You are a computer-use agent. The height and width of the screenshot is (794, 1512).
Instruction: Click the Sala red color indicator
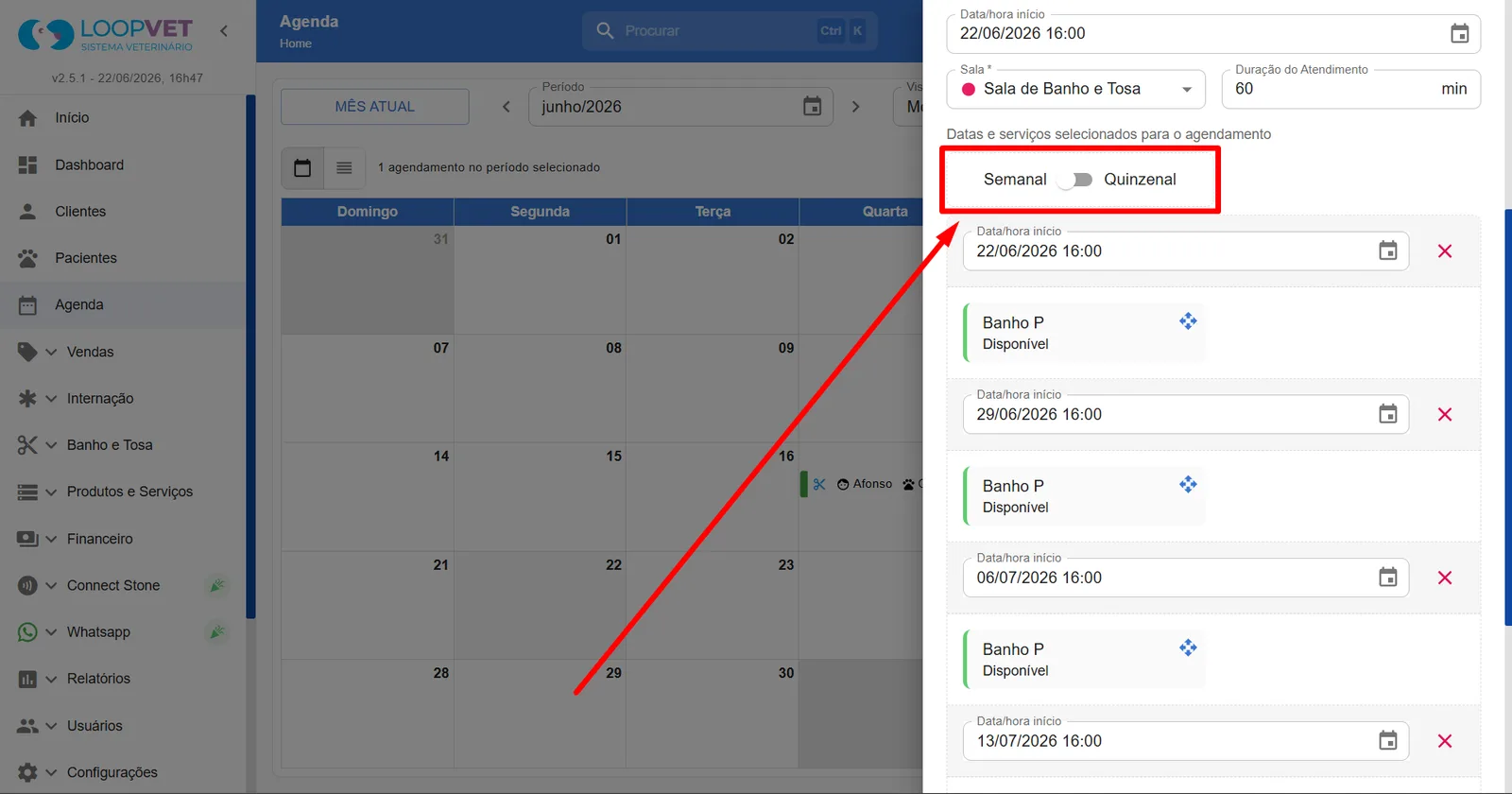click(968, 90)
